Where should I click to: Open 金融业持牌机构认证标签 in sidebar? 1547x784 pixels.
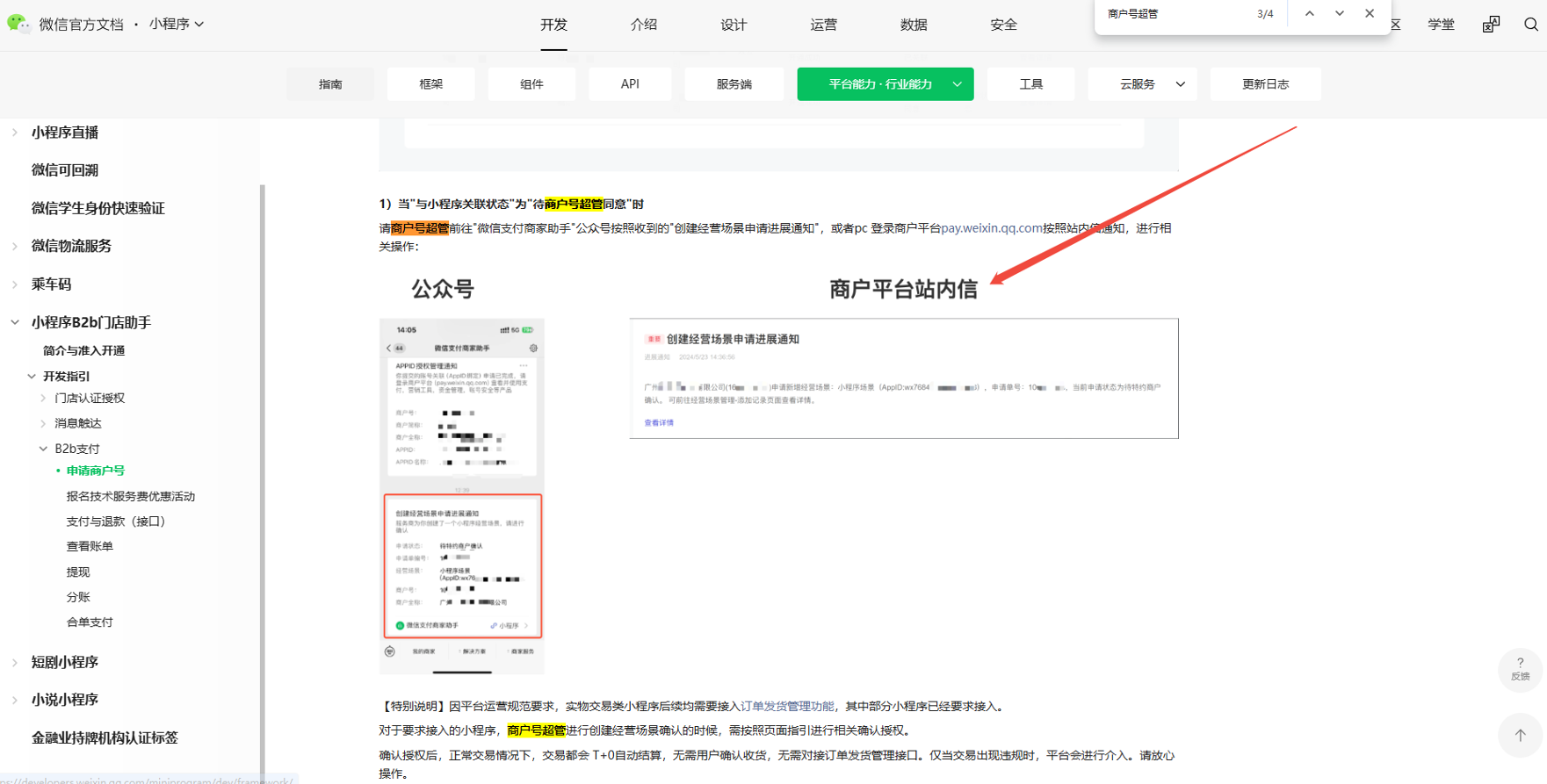point(105,738)
